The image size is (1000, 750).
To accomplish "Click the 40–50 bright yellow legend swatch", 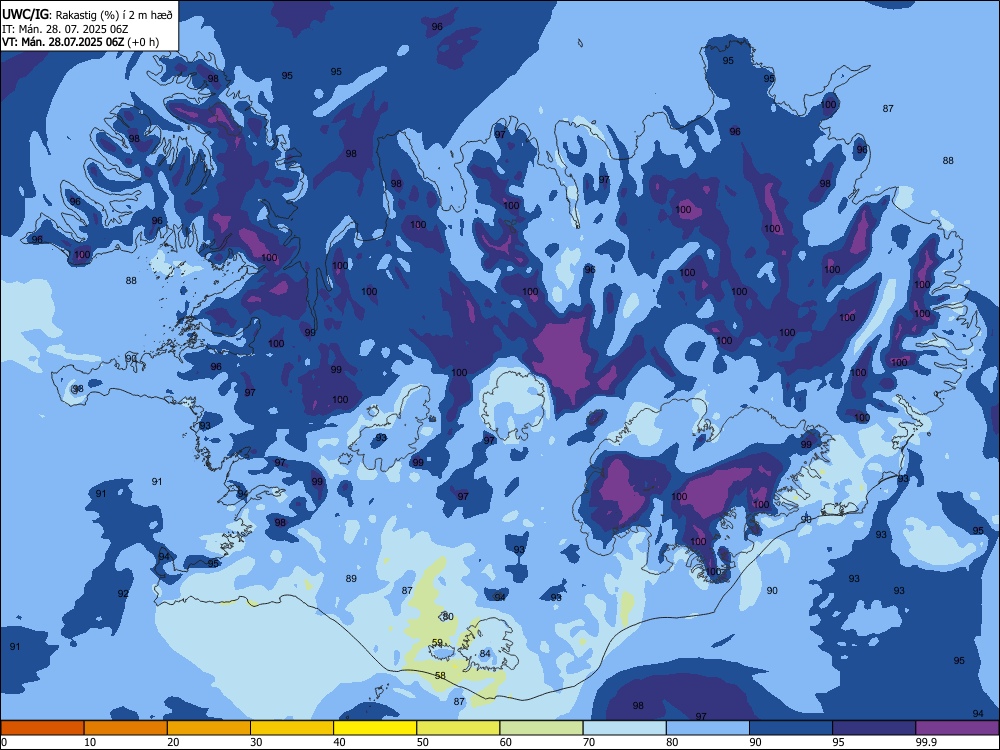I will point(375,728).
